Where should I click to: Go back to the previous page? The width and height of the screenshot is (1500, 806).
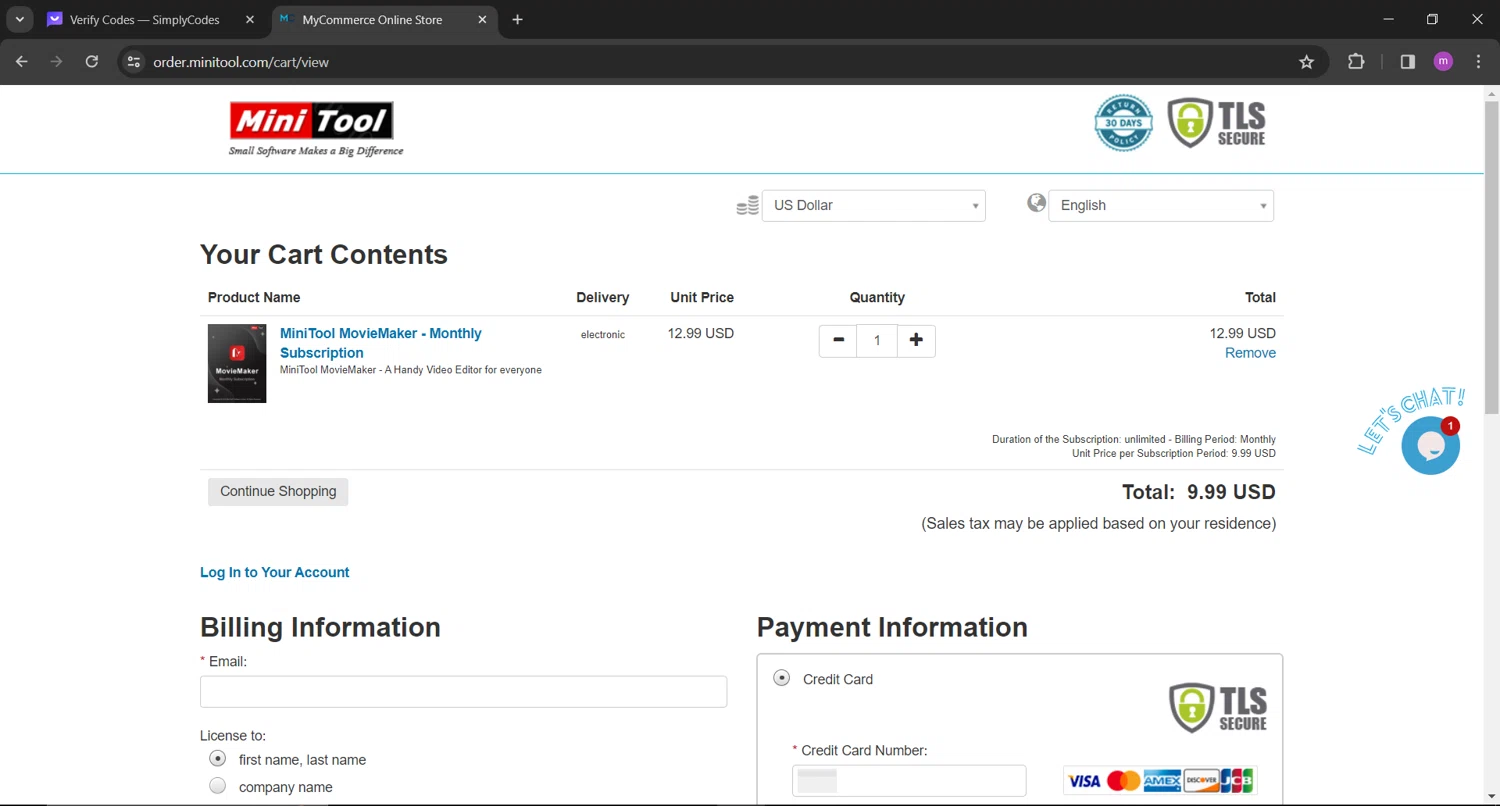(22, 62)
